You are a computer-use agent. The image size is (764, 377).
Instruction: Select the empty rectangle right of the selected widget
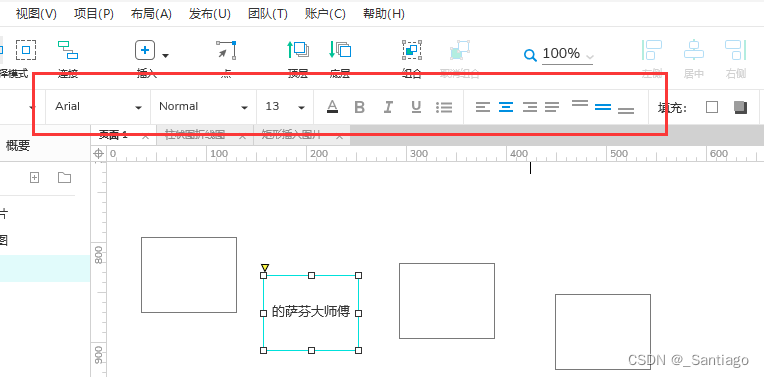coord(447,301)
